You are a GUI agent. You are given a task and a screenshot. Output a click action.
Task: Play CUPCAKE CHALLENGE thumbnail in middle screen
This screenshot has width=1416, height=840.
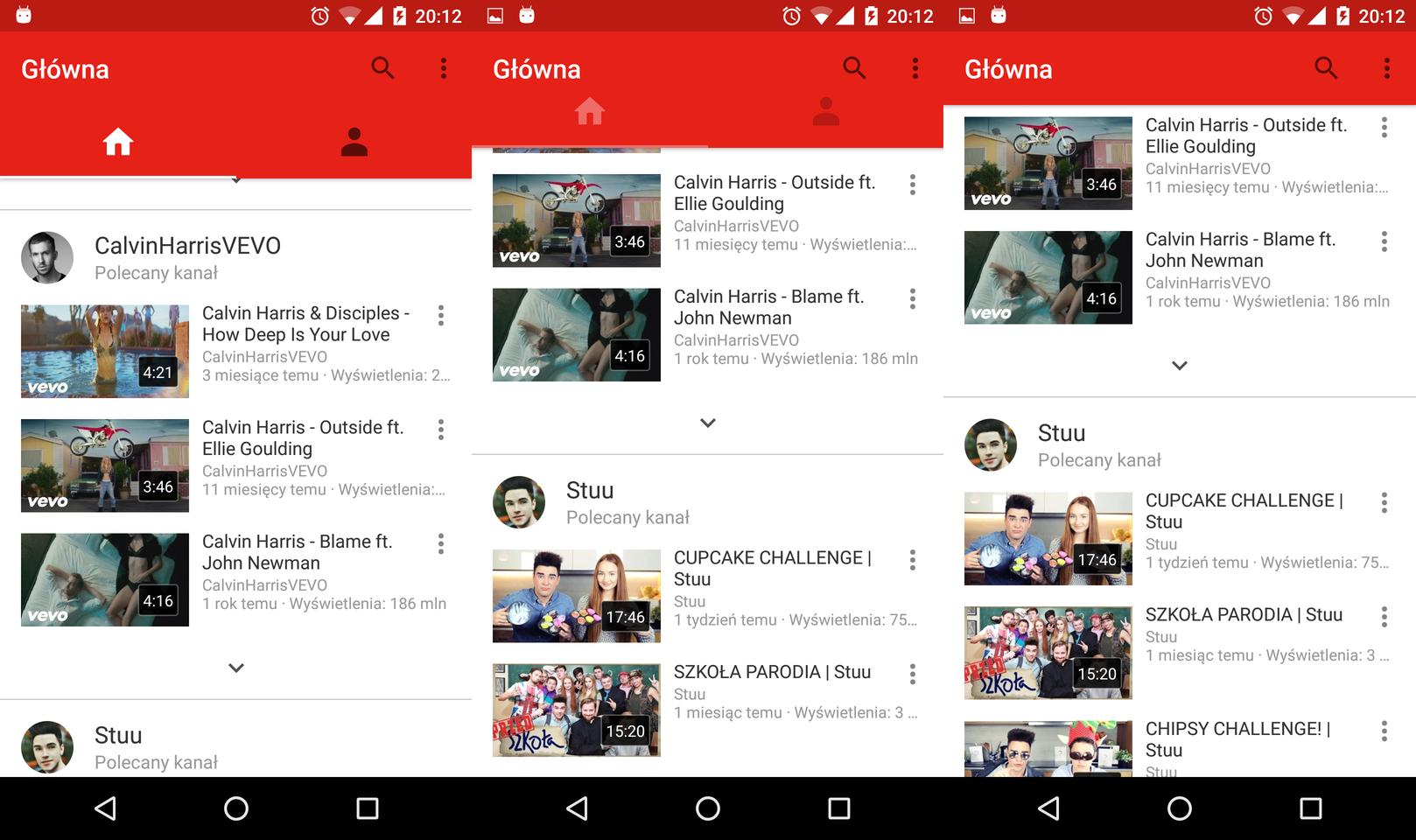point(577,596)
